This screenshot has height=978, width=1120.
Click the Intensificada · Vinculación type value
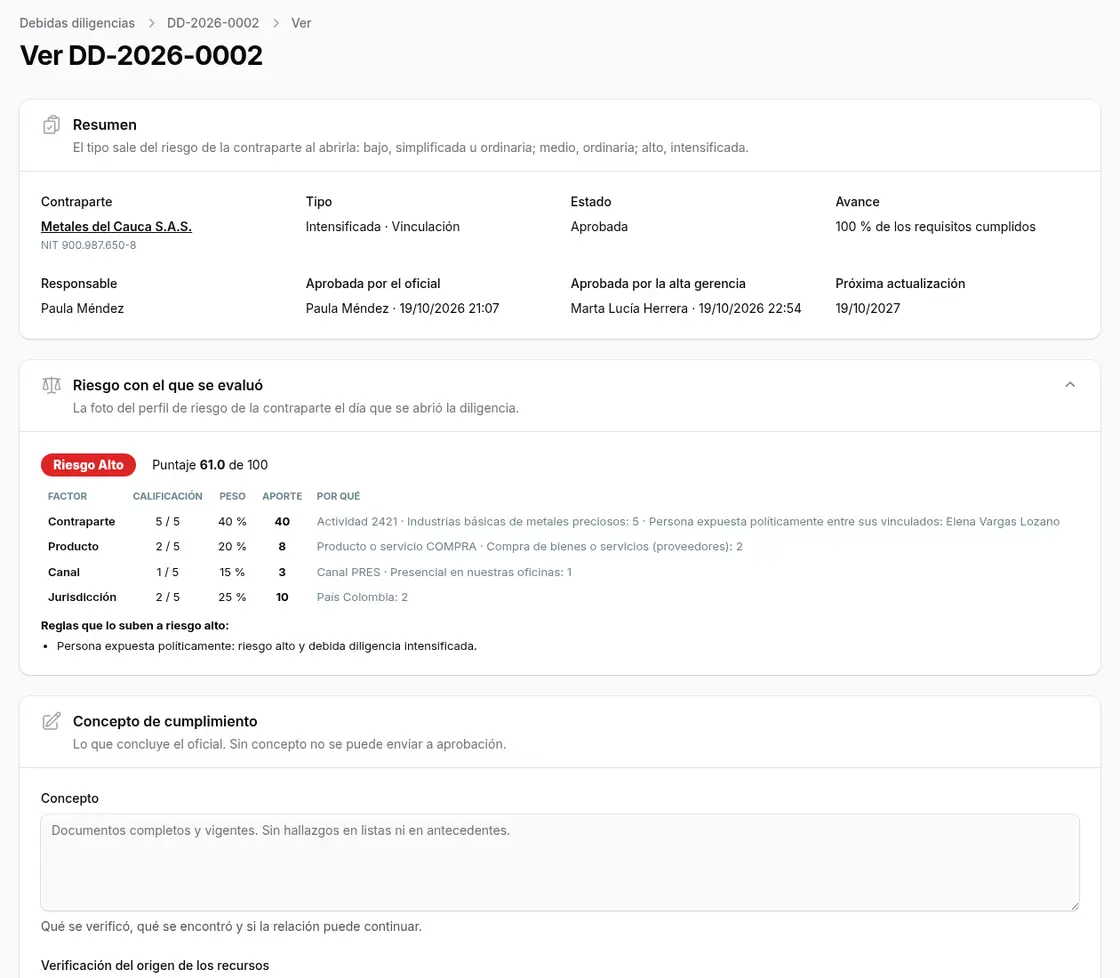[383, 226]
